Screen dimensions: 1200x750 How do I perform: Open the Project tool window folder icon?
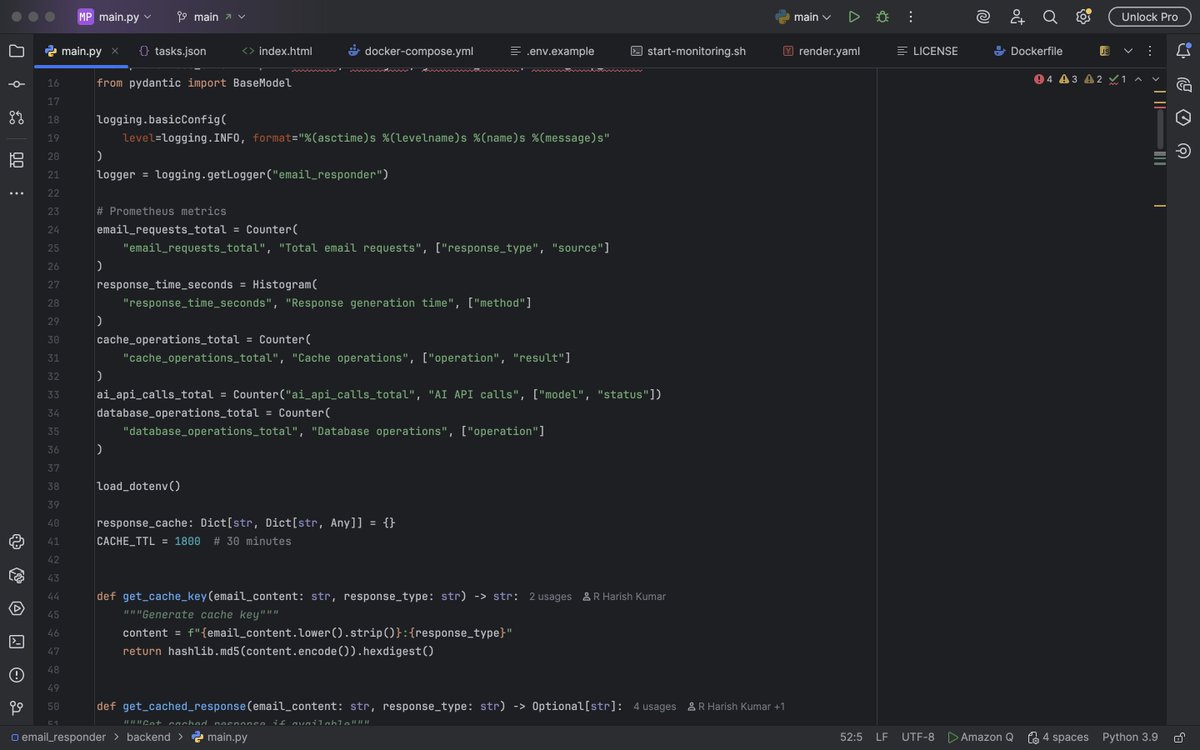click(16, 51)
